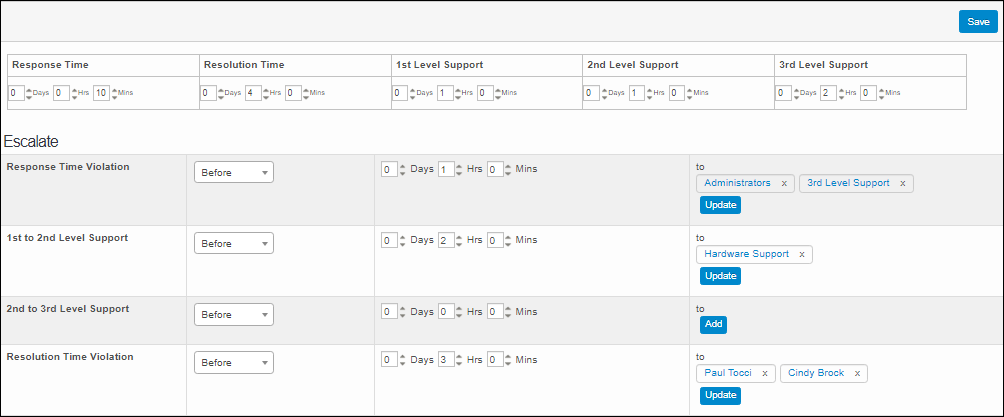Remove Administrators tag from Response Time Violation
This screenshot has width=1004, height=417.
point(784,184)
